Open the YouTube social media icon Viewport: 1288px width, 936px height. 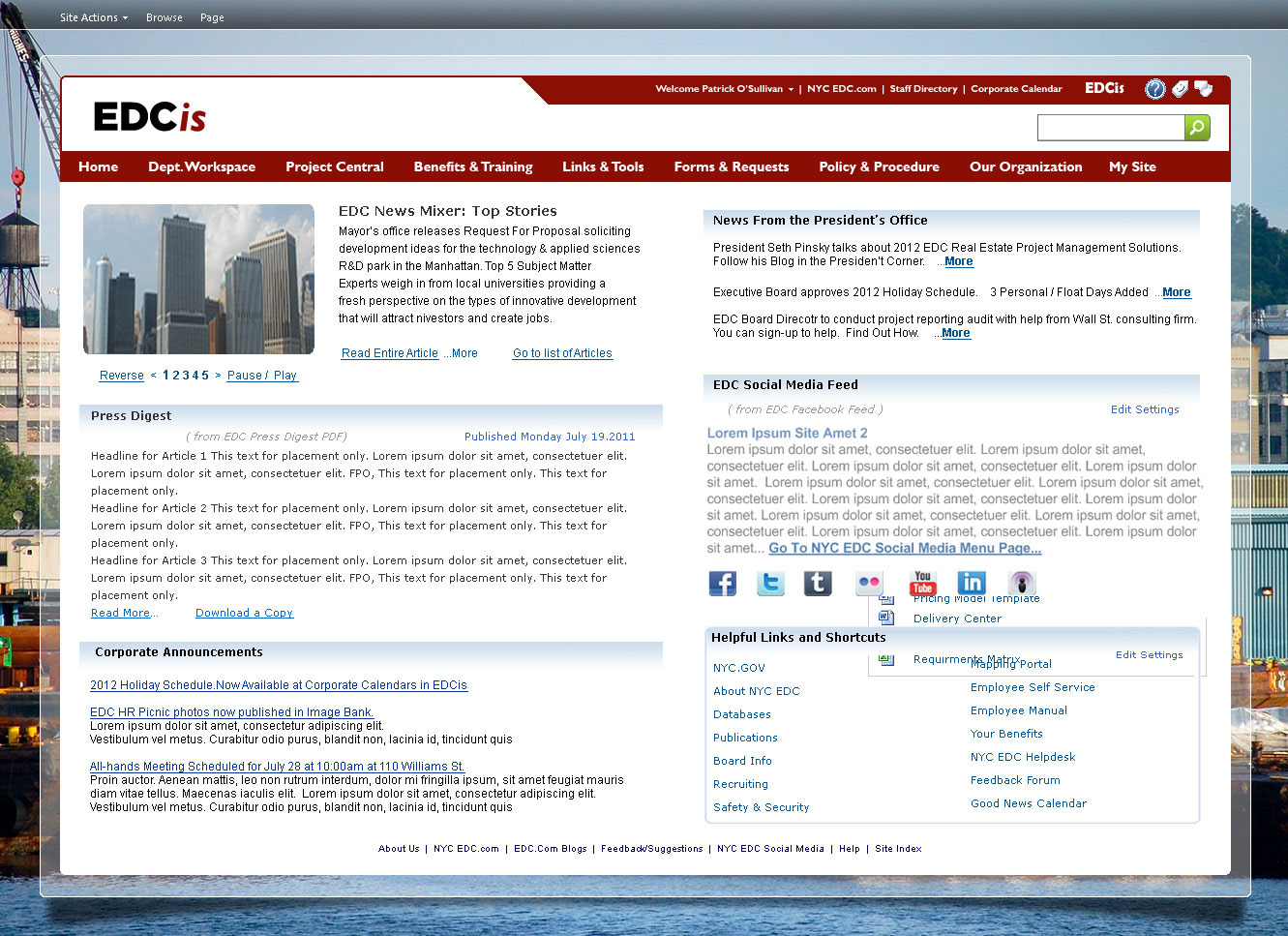pos(922,583)
